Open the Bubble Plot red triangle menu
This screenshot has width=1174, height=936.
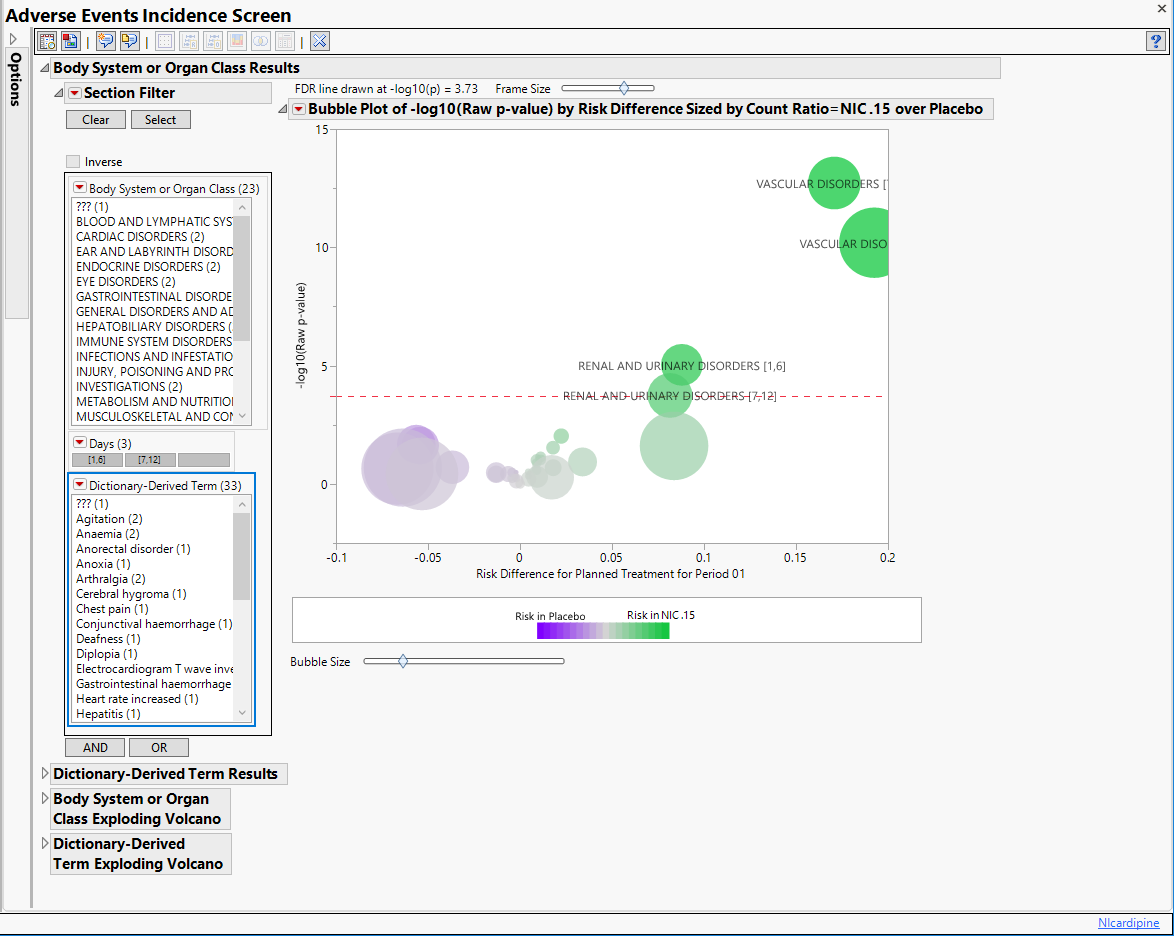298,109
